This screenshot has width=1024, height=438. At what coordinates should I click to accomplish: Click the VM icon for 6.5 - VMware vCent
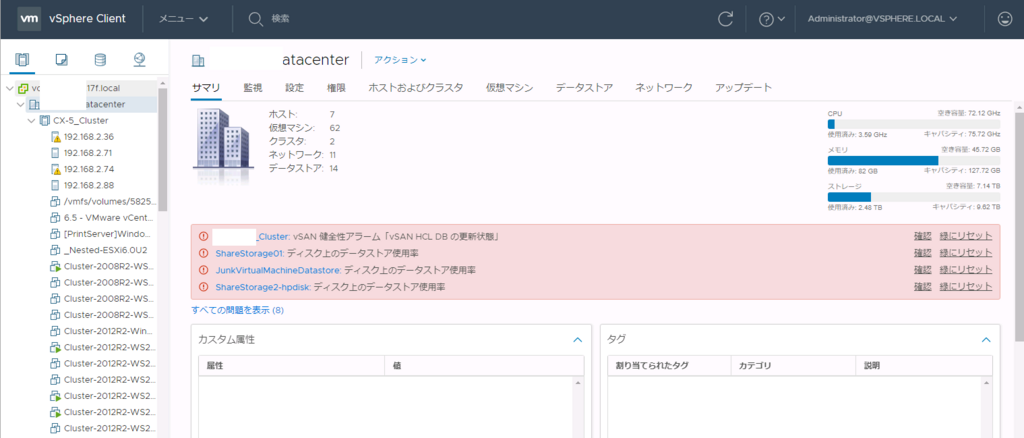[56, 217]
